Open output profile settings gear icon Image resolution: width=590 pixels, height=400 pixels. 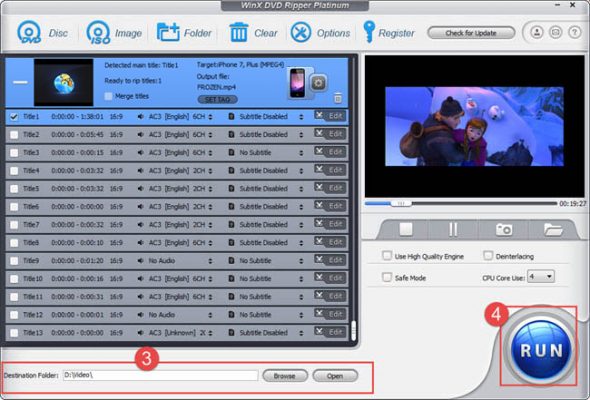point(318,83)
